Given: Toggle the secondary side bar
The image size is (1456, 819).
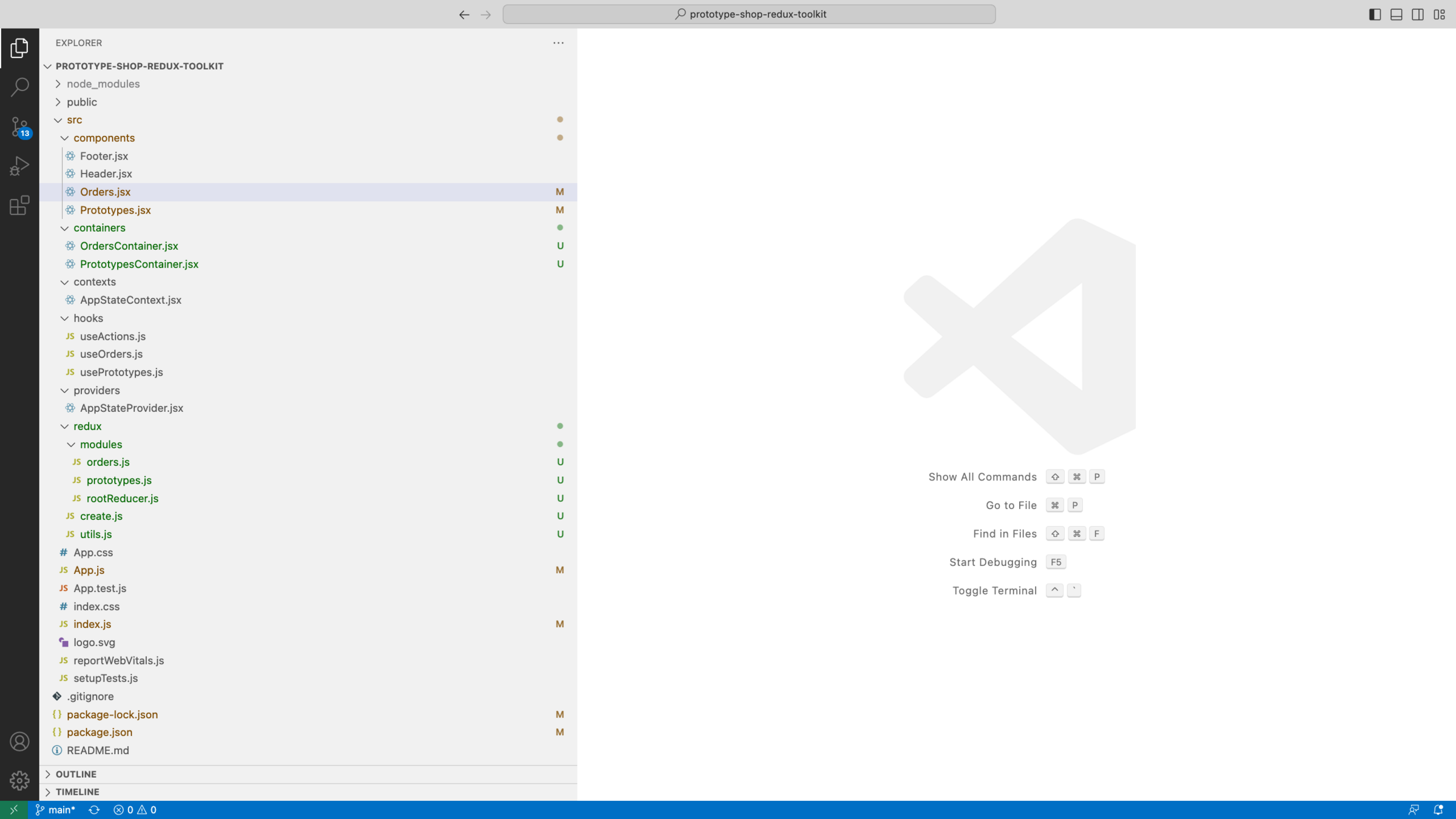Looking at the screenshot, I should click(1418, 14).
